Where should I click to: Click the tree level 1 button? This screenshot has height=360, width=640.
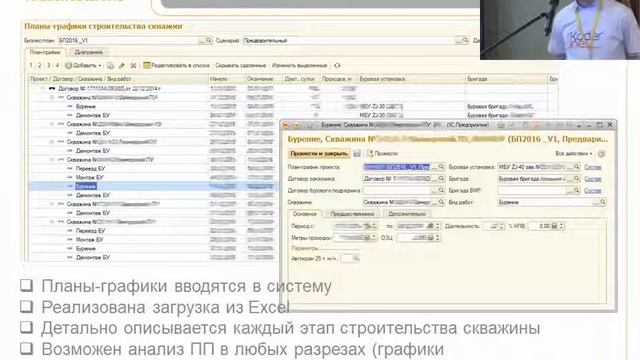31,65
